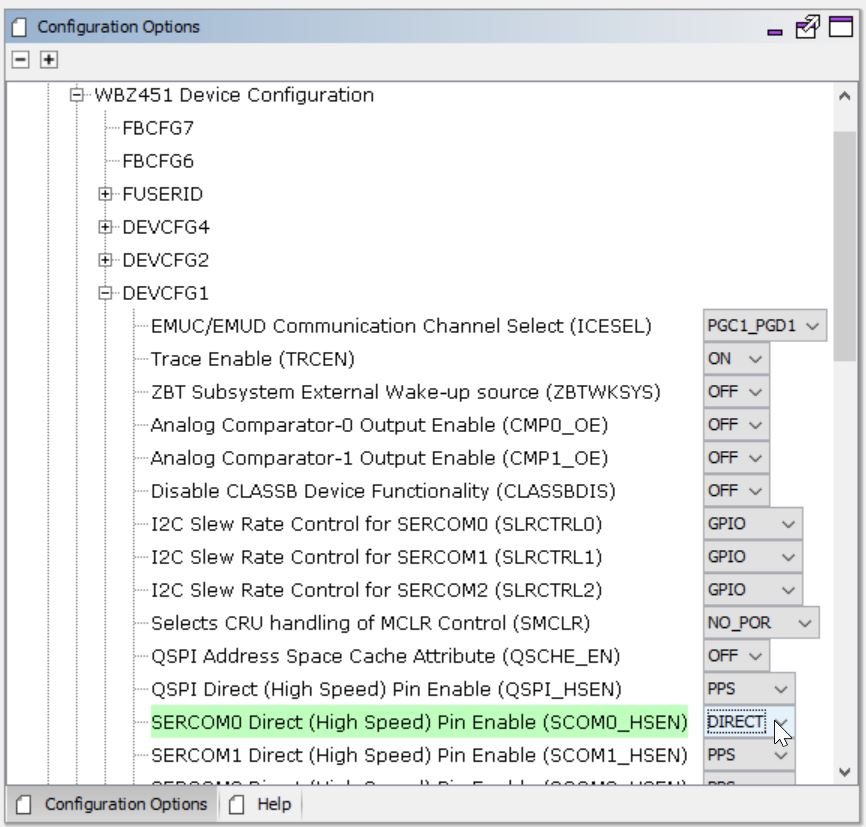
Task: Open the ICESEL PGC1_PGD1 dropdown
Action: [765, 326]
